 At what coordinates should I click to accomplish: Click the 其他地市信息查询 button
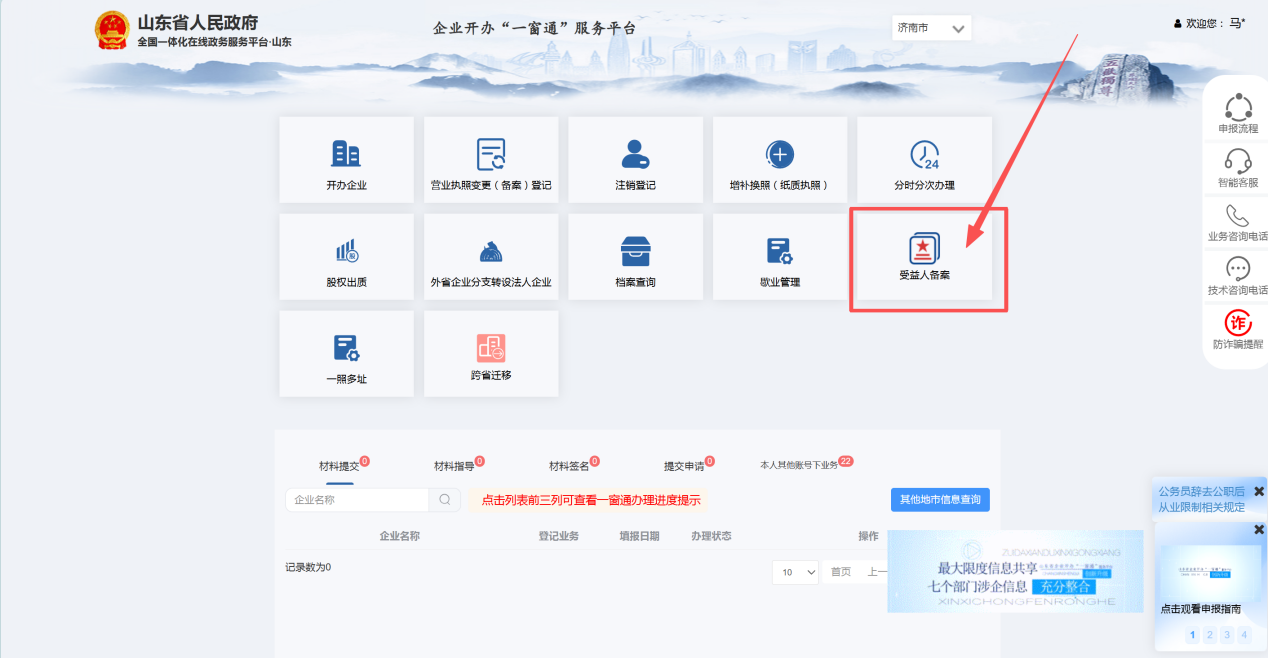(x=940, y=499)
